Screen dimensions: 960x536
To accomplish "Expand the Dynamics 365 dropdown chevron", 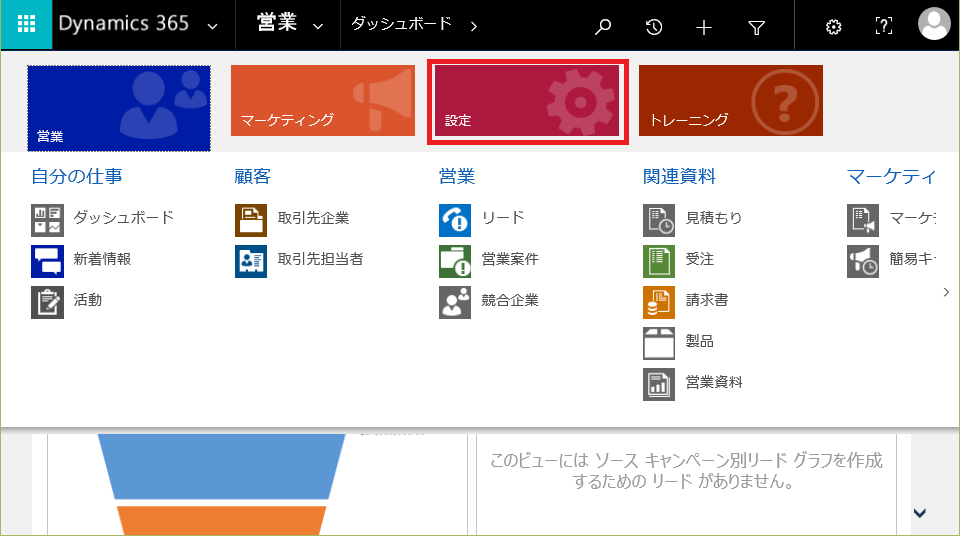I will coord(212,26).
